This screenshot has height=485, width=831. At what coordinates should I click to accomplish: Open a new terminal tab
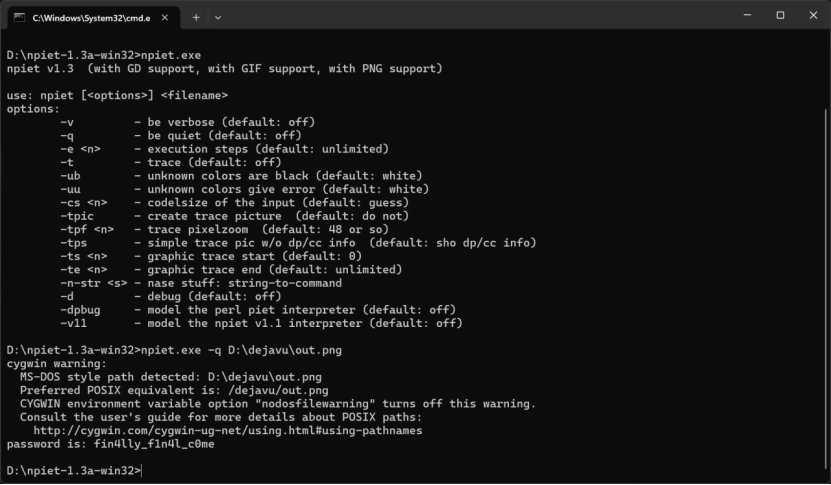196,17
